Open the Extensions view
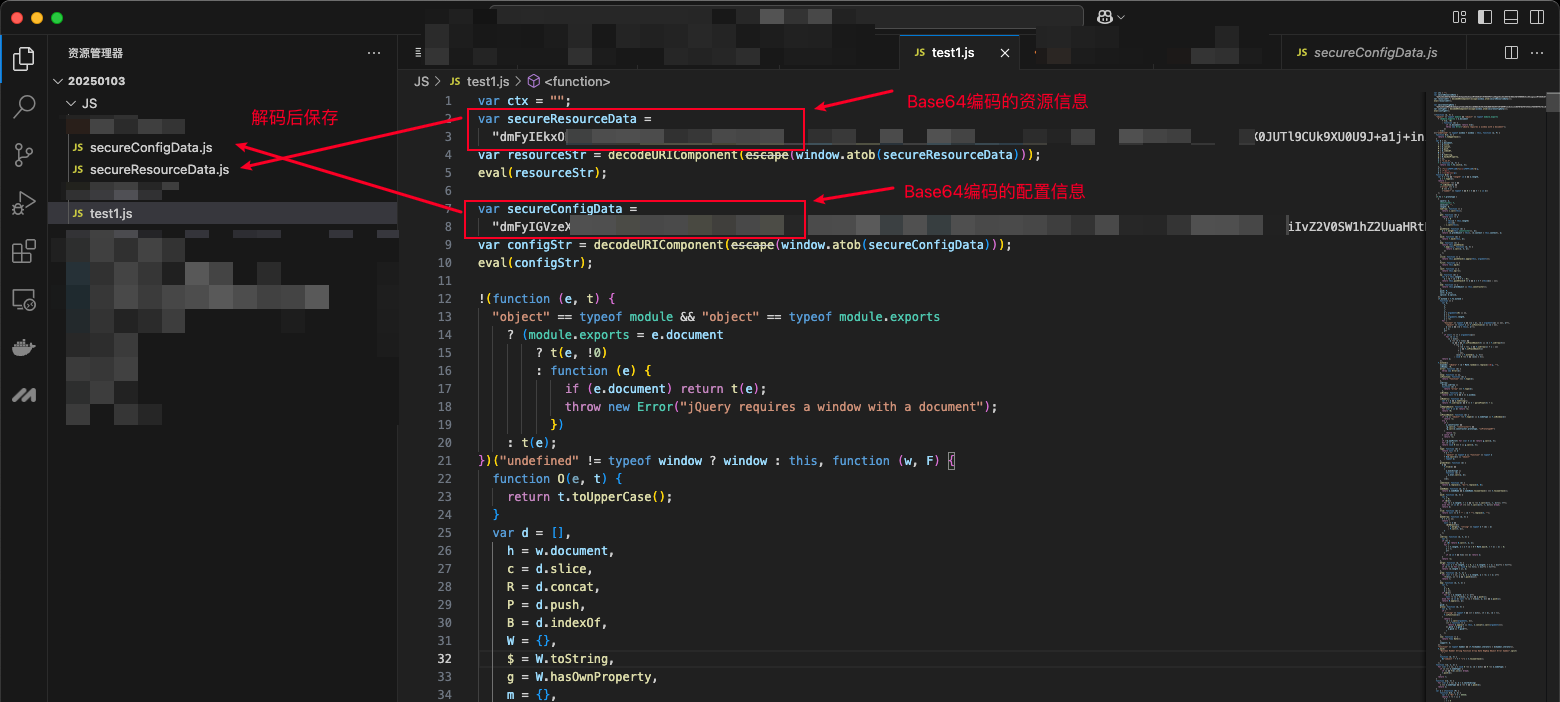The image size is (1560, 702). 24,251
